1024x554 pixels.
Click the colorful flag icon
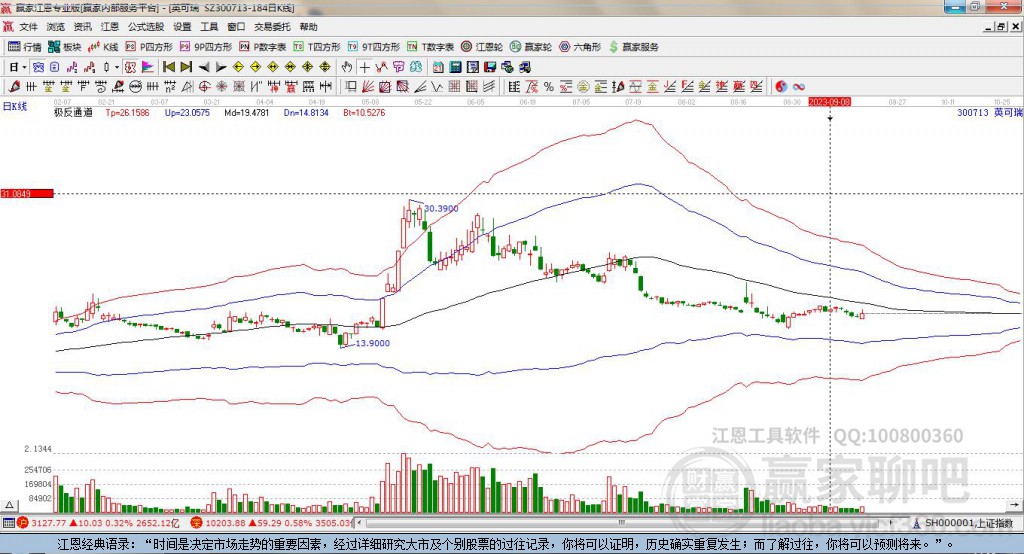coord(148,67)
